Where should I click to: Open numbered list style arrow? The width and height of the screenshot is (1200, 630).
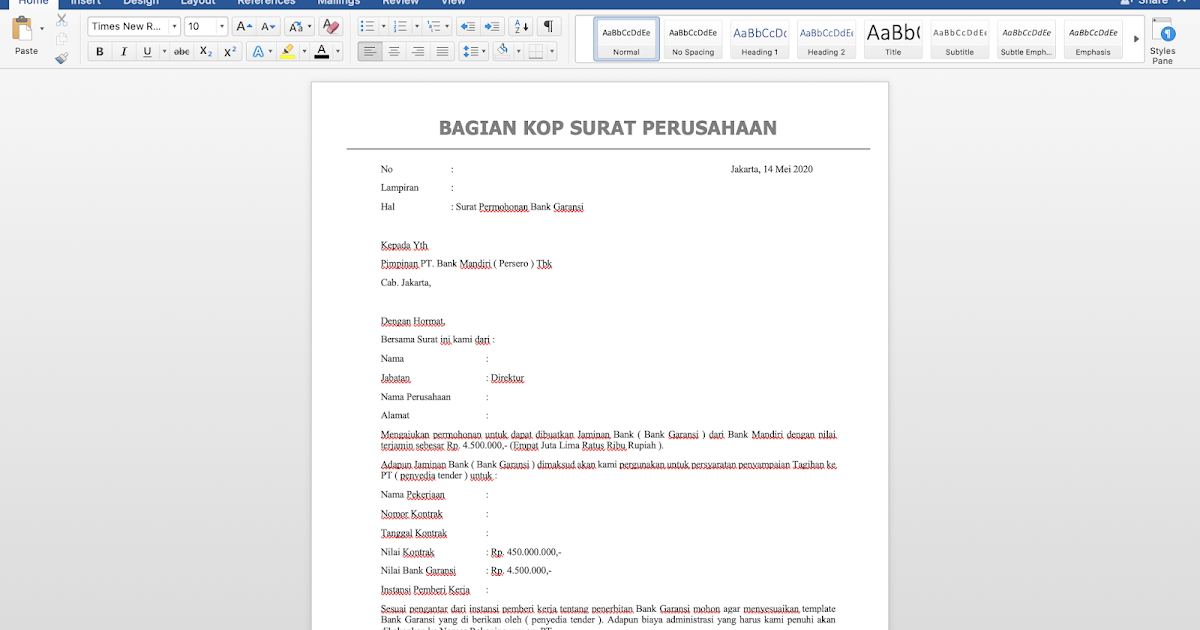click(x=416, y=26)
